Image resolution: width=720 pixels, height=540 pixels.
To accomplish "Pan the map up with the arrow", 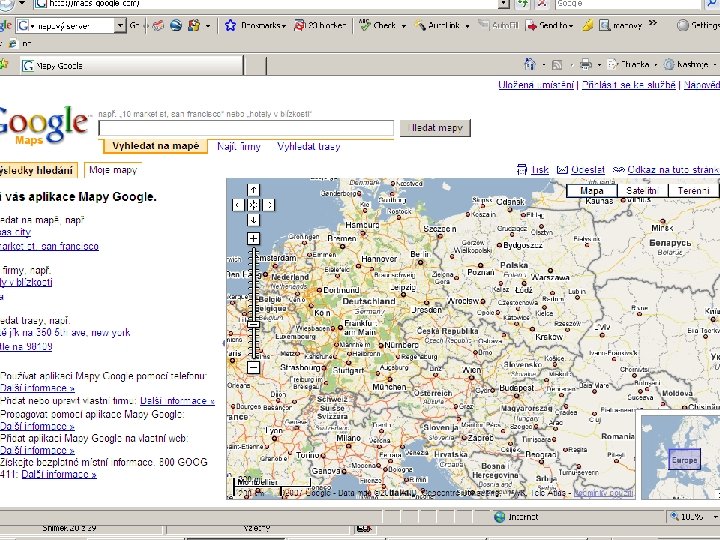I will [253, 190].
